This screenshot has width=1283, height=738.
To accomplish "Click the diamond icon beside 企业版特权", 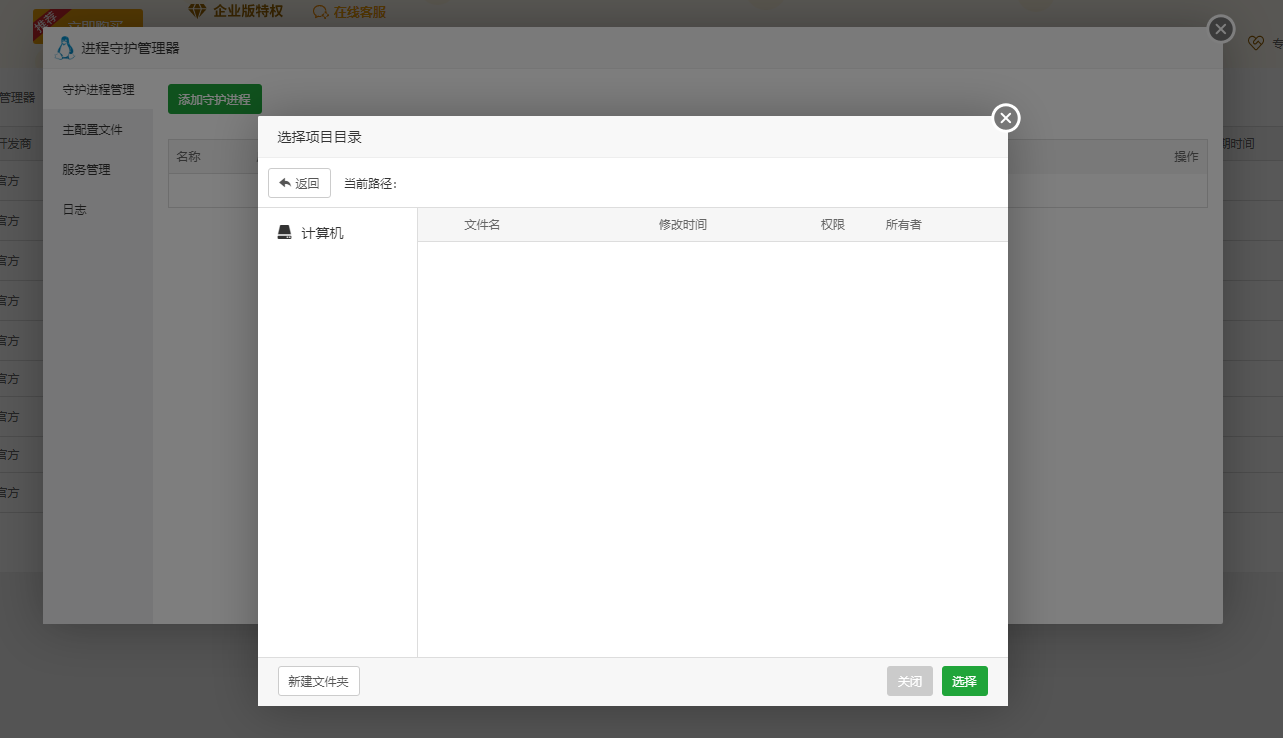I will (195, 10).
